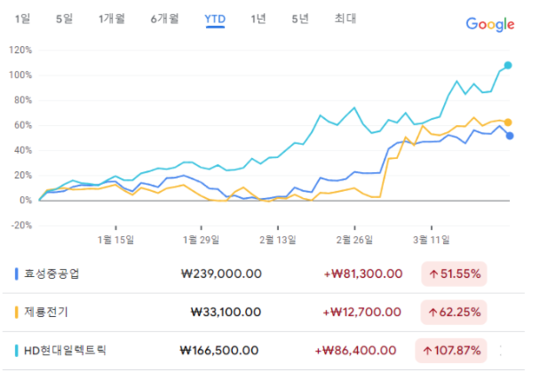Click the +₩12,700.00 change value

tap(362, 312)
